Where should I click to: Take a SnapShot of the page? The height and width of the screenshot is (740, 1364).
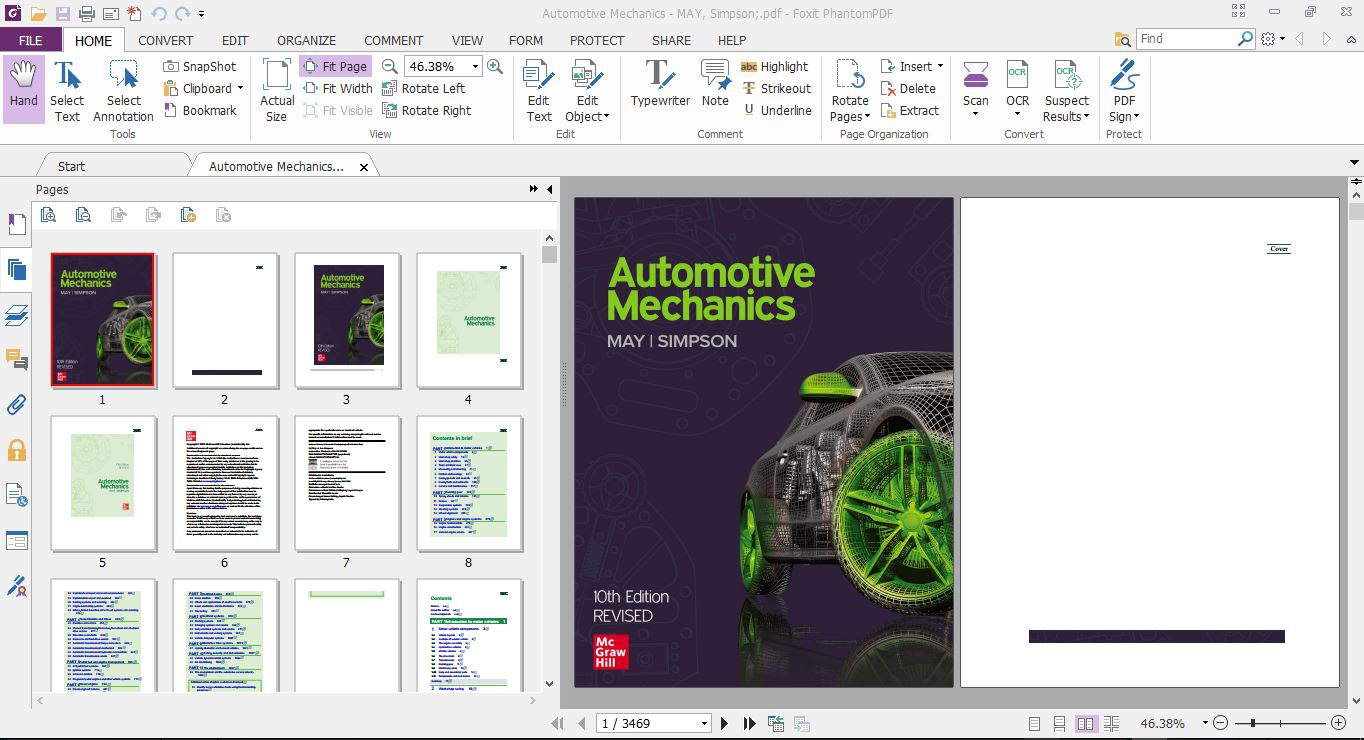click(200, 66)
